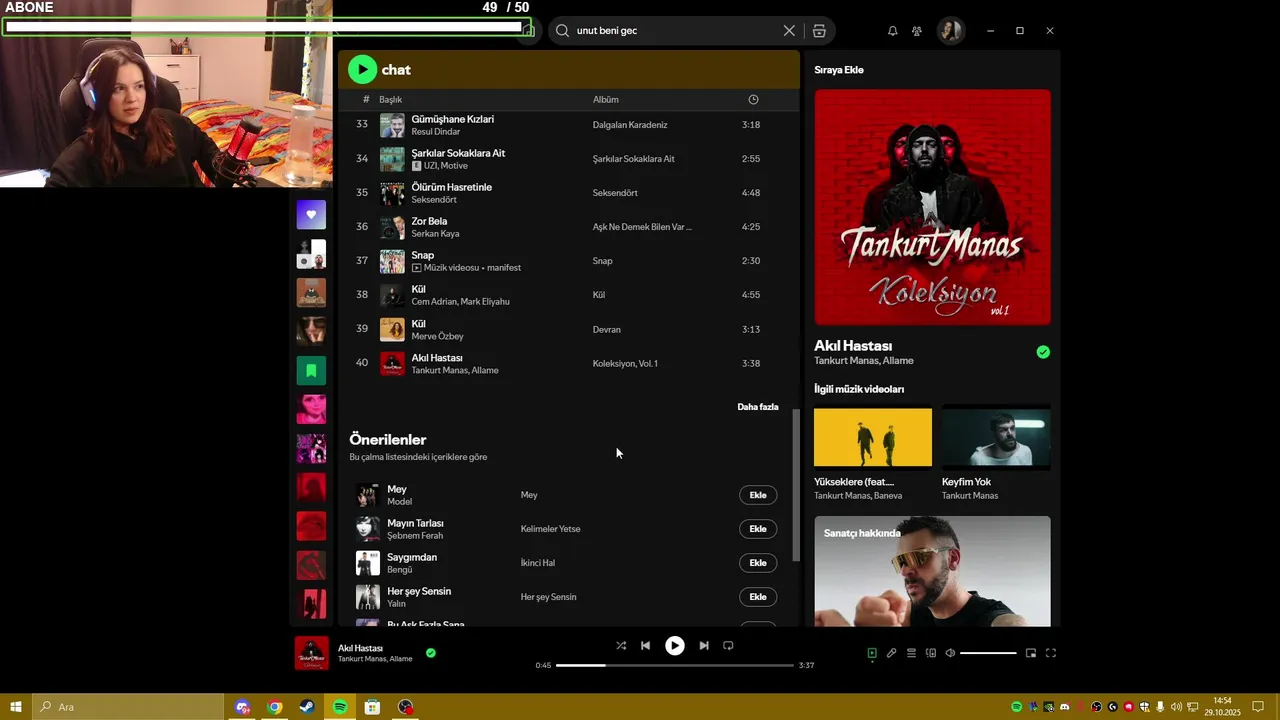The image size is (1280, 720).
Task: Open the artist link Seksendört
Action: point(436,200)
